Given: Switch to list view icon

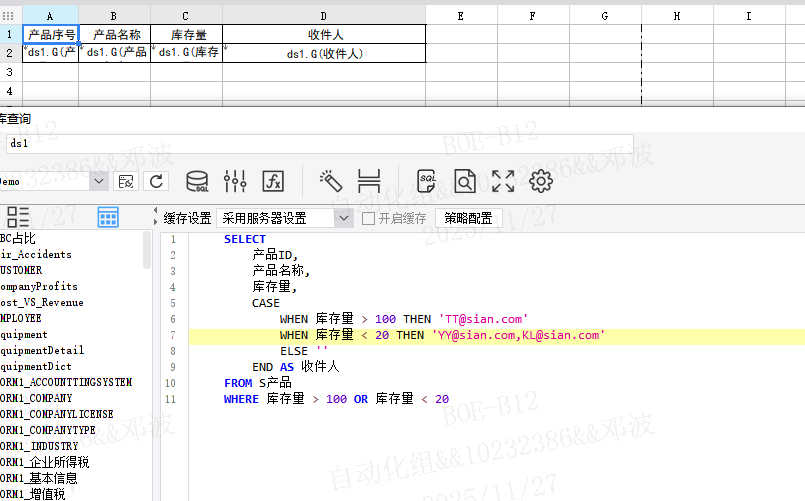Looking at the screenshot, I should pos(18,217).
